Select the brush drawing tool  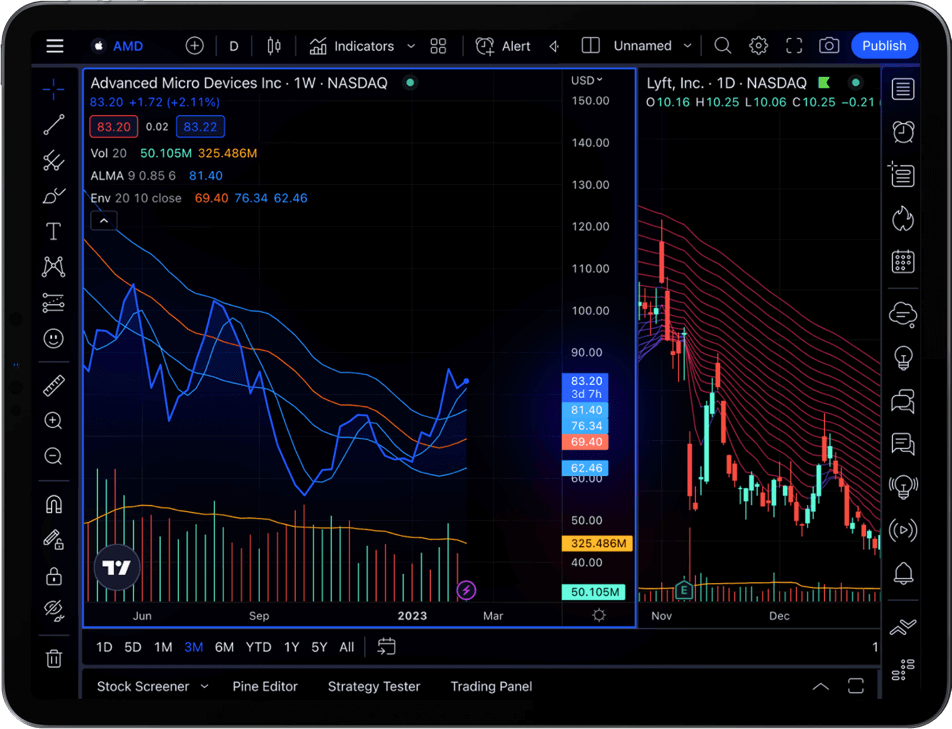click(x=53, y=196)
